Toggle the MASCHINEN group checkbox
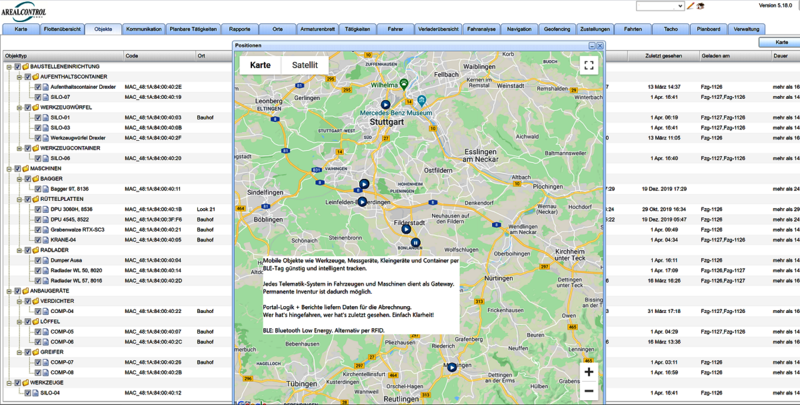This screenshot has width=800, height=405. coord(18,168)
